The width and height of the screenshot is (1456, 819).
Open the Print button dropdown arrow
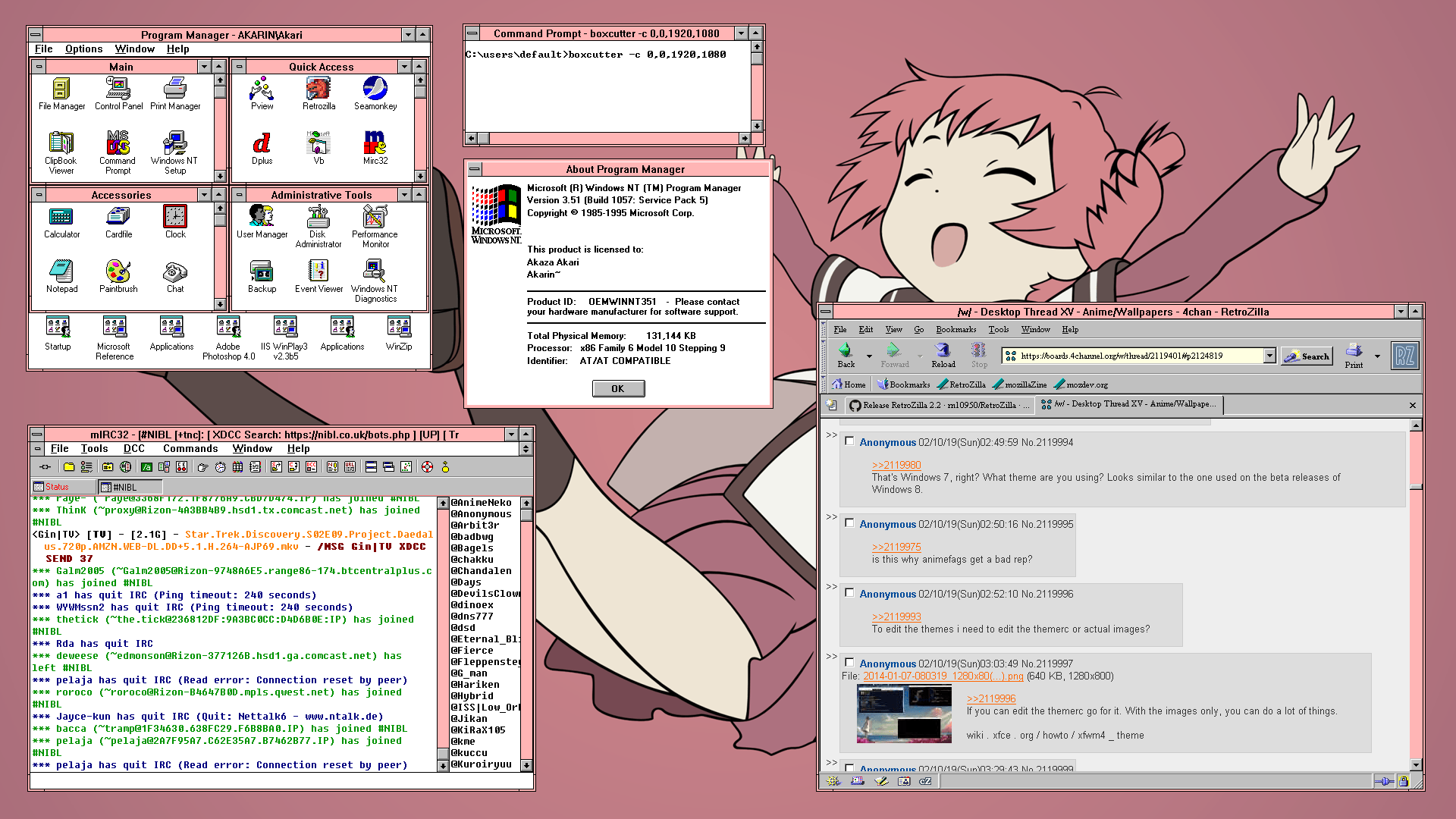point(1377,356)
